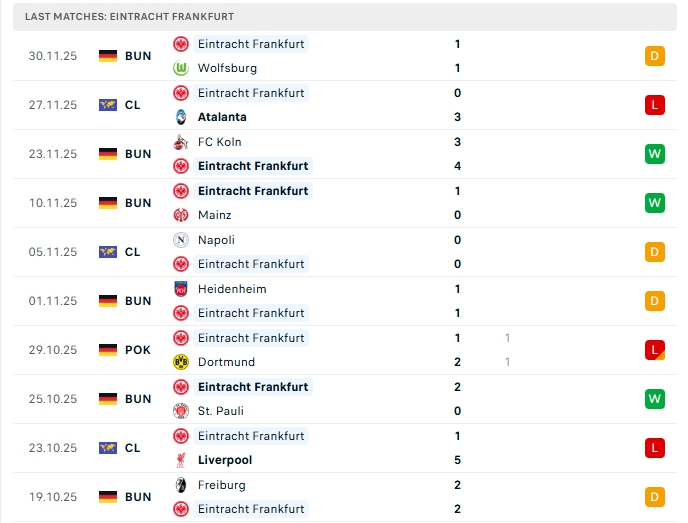Viewport: 688px width, 523px height.
Task: Click the St. Pauli club crest
Action: (x=181, y=411)
